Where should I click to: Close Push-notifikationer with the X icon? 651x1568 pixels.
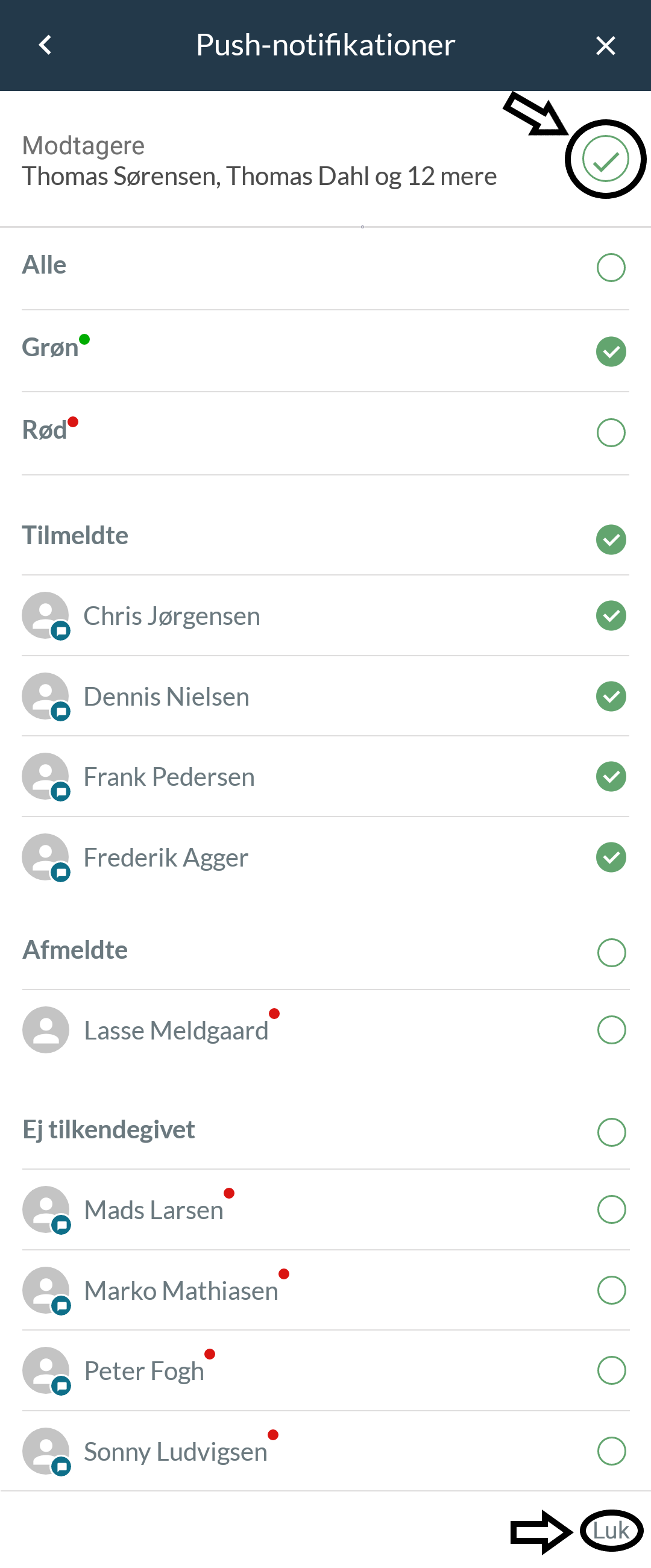pyautogui.click(x=605, y=45)
